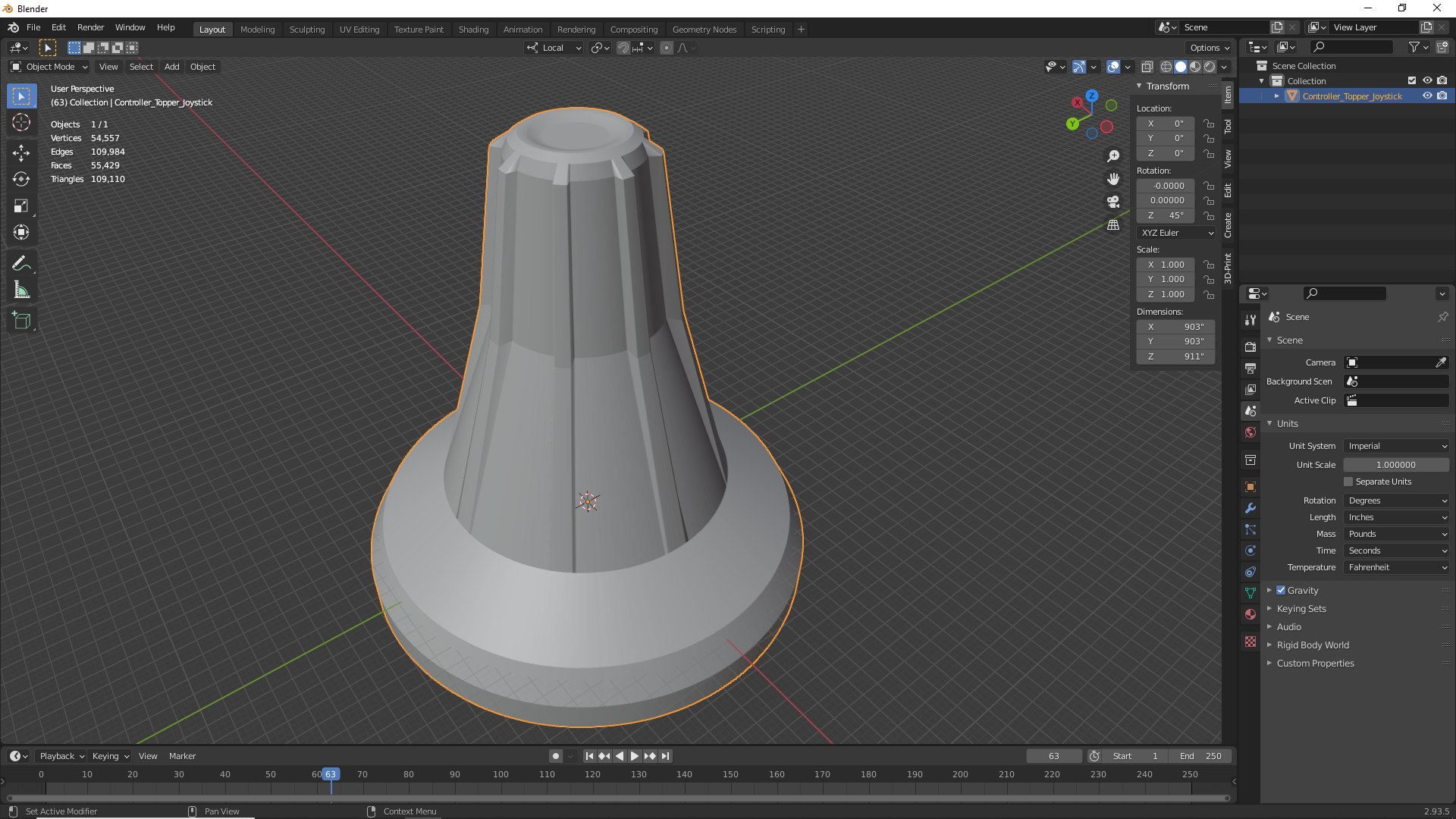The width and height of the screenshot is (1456, 819).
Task: Toggle camera view in the viewport
Action: [x=1112, y=202]
